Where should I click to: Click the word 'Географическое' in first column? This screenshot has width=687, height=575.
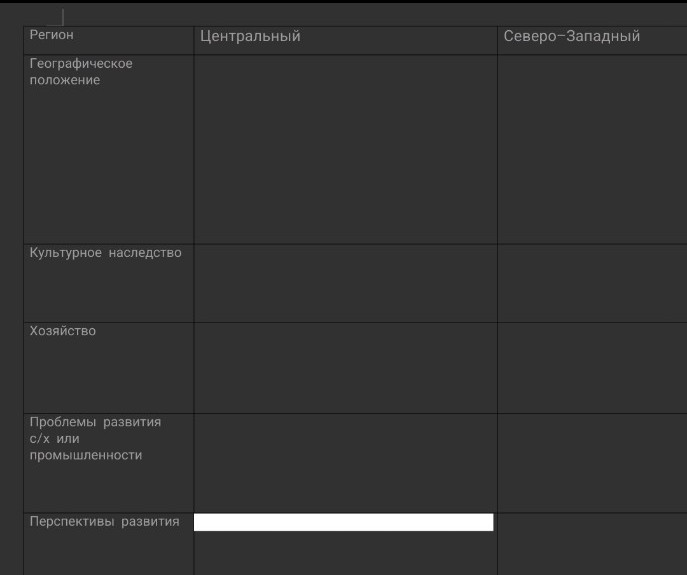click(81, 64)
